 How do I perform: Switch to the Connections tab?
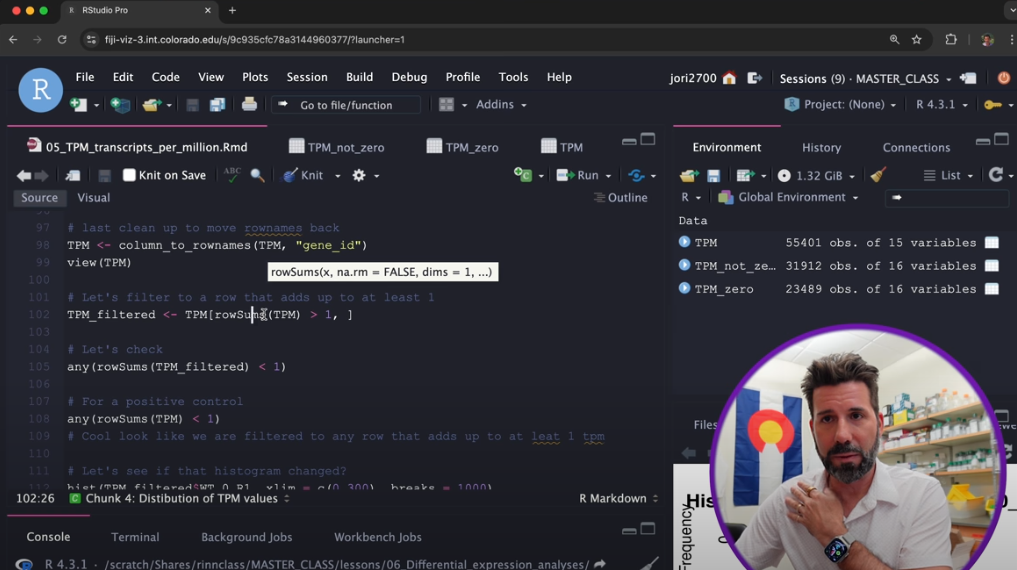coord(916,148)
